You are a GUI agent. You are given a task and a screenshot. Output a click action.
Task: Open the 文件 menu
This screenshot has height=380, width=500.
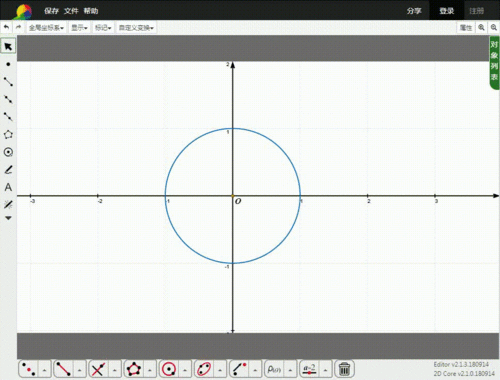pyautogui.click(x=71, y=11)
